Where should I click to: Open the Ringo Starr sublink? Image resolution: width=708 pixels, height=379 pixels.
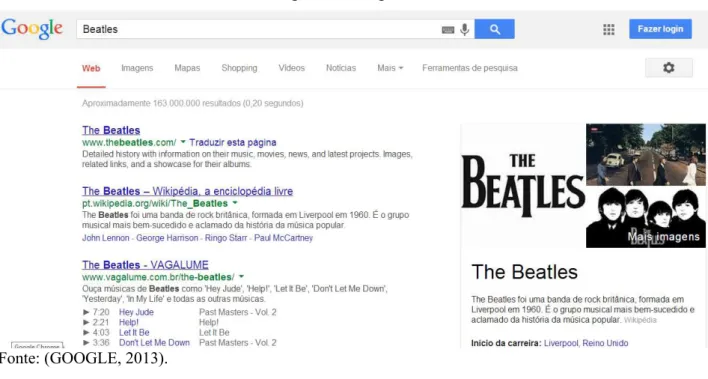pos(226,238)
